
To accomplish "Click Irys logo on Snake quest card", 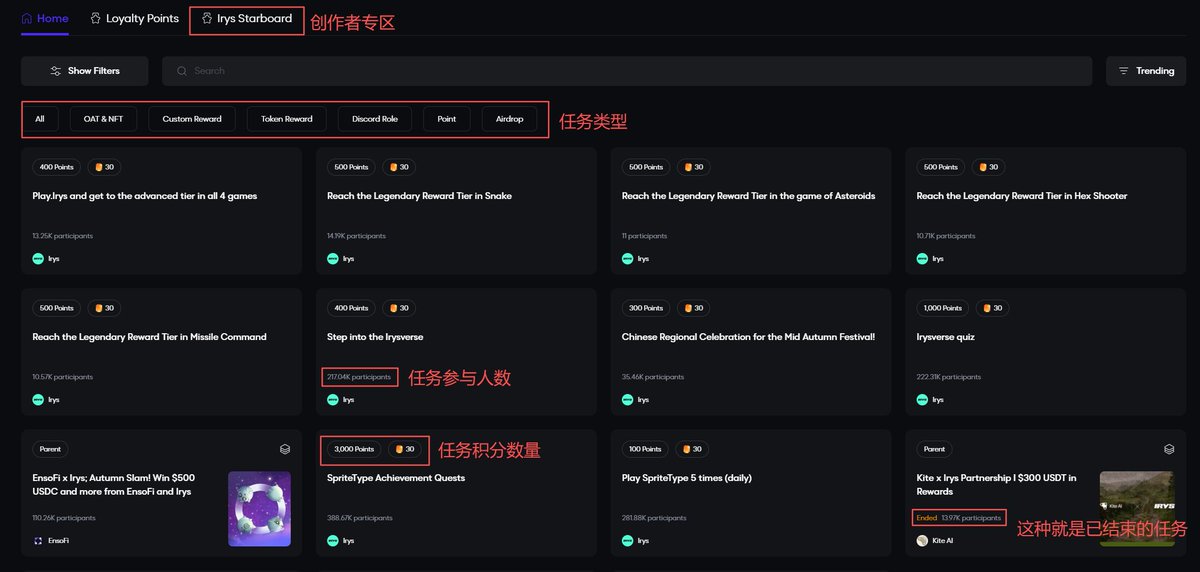I will [x=333, y=258].
